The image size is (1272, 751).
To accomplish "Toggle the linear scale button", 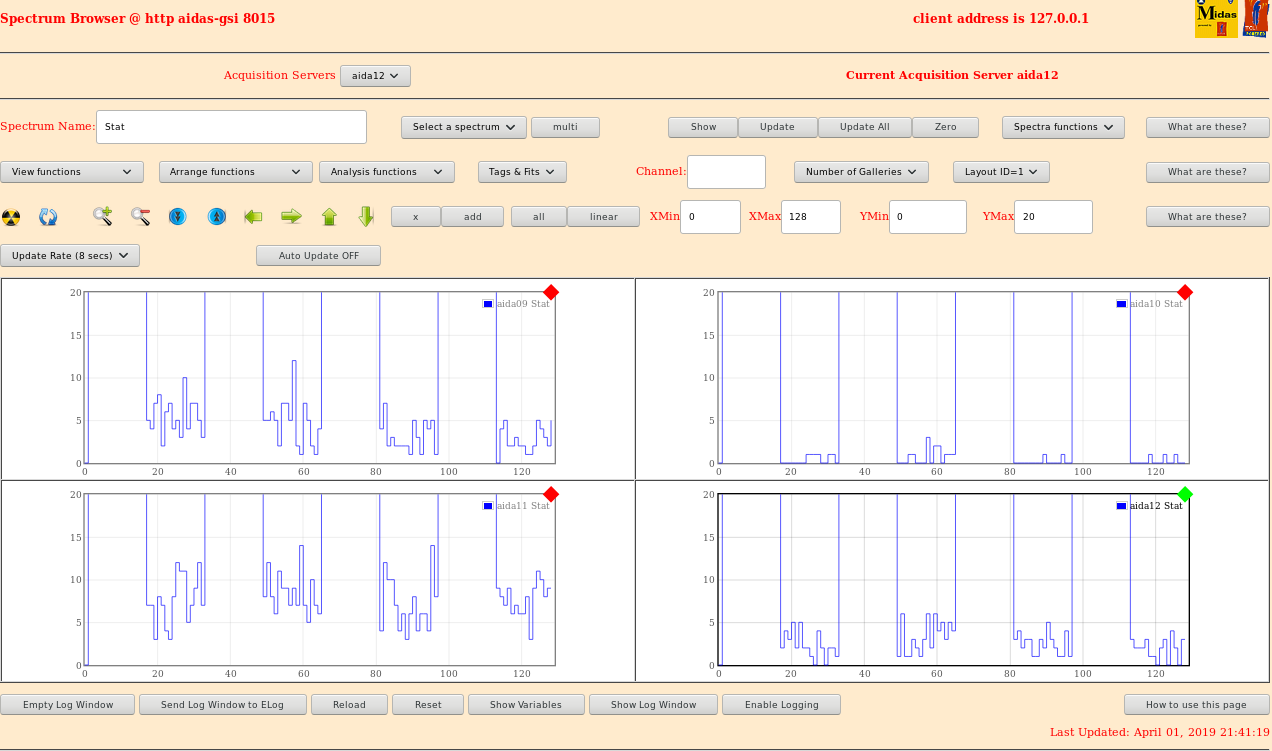I will tap(603, 217).
